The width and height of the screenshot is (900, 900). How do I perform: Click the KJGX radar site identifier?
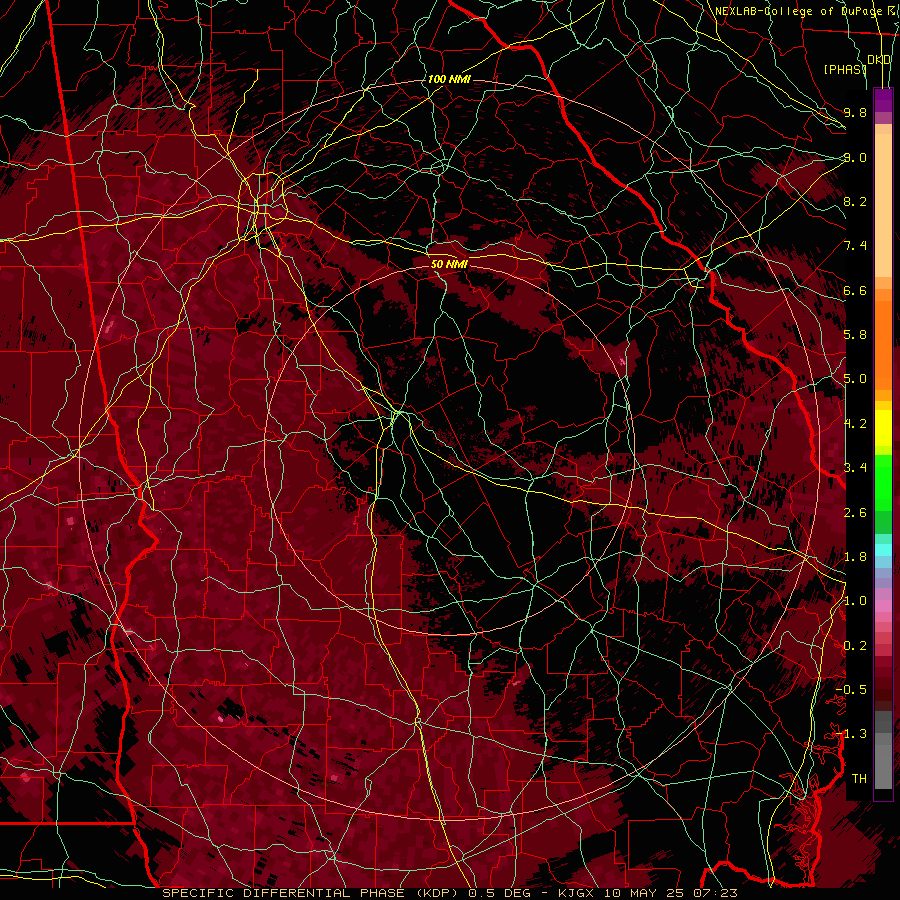coord(577,893)
